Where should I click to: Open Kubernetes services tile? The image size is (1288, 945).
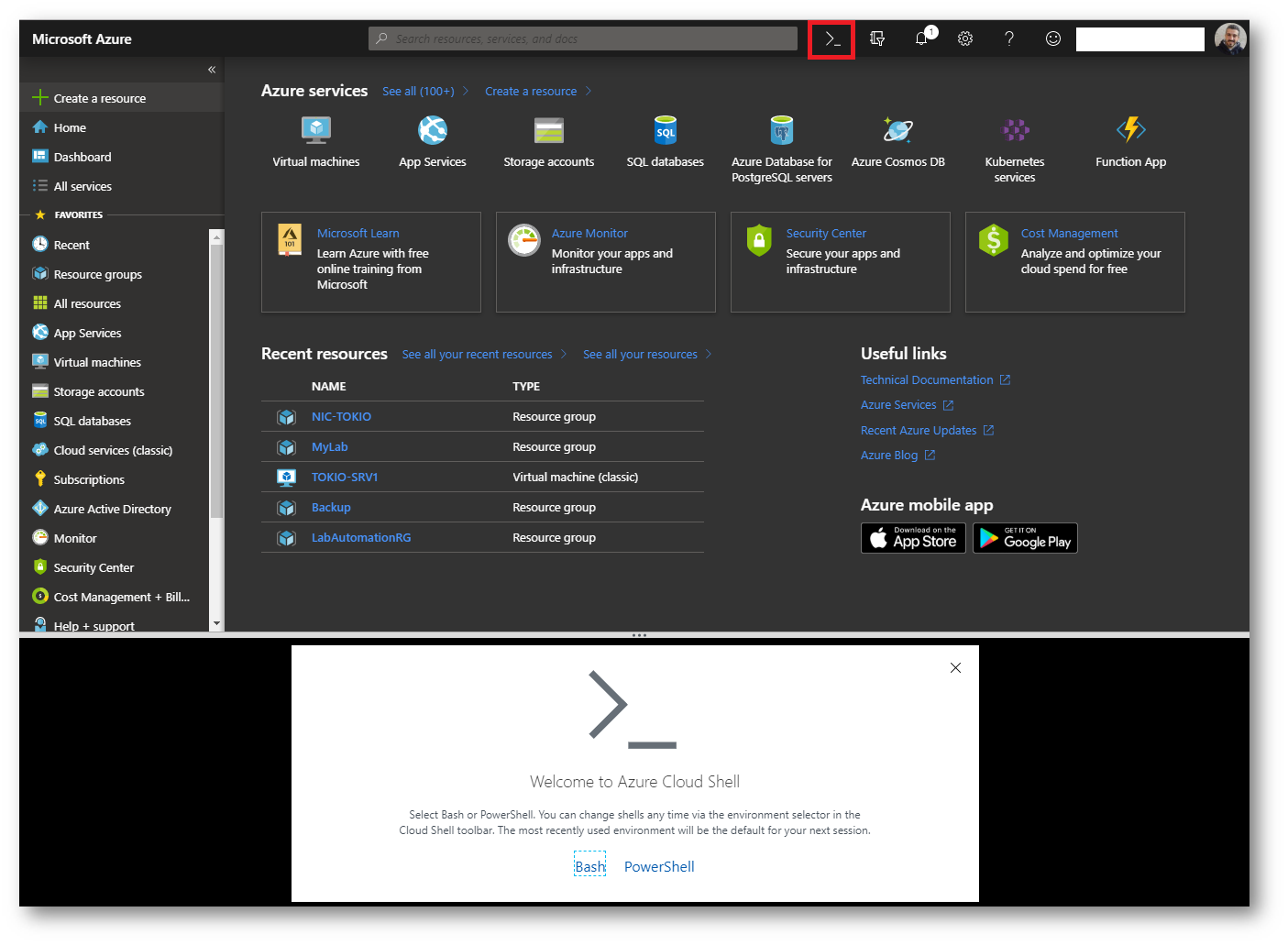coord(1015,149)
